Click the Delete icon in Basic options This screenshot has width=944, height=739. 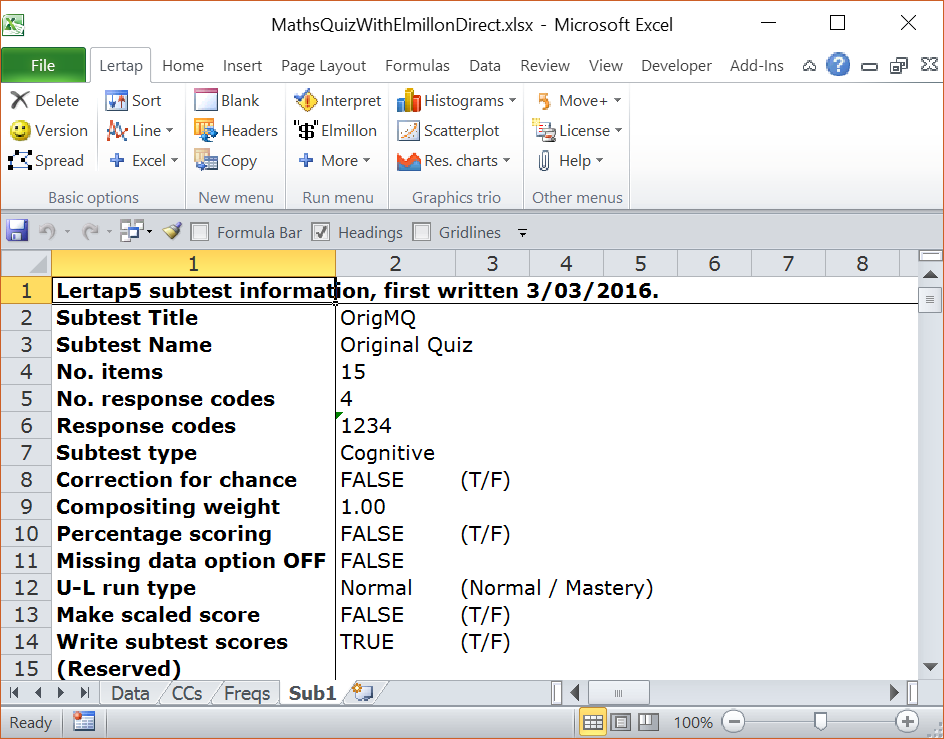point(20,100)
